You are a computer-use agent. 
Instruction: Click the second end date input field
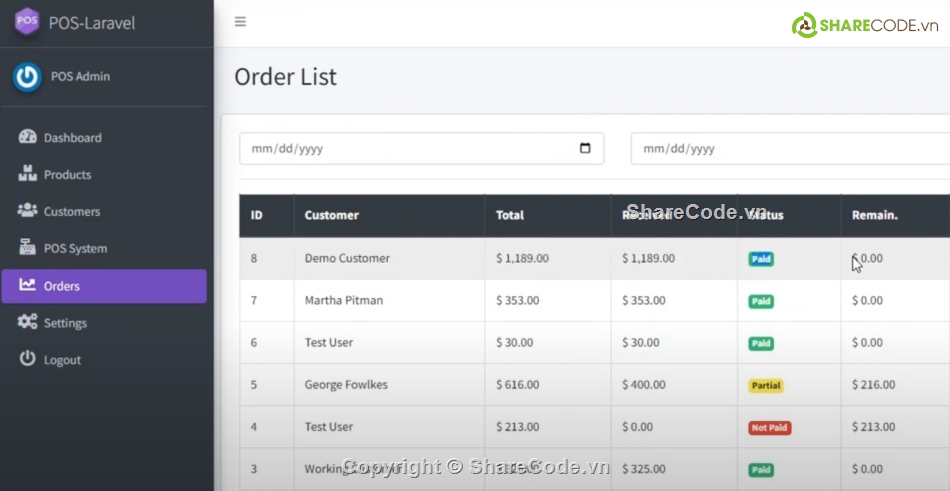tap(790, 149)
